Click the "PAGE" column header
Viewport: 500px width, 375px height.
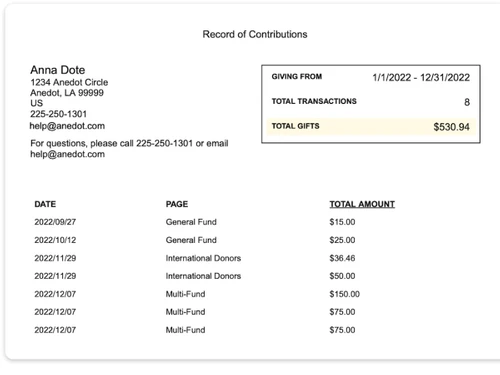click(177, 204)
